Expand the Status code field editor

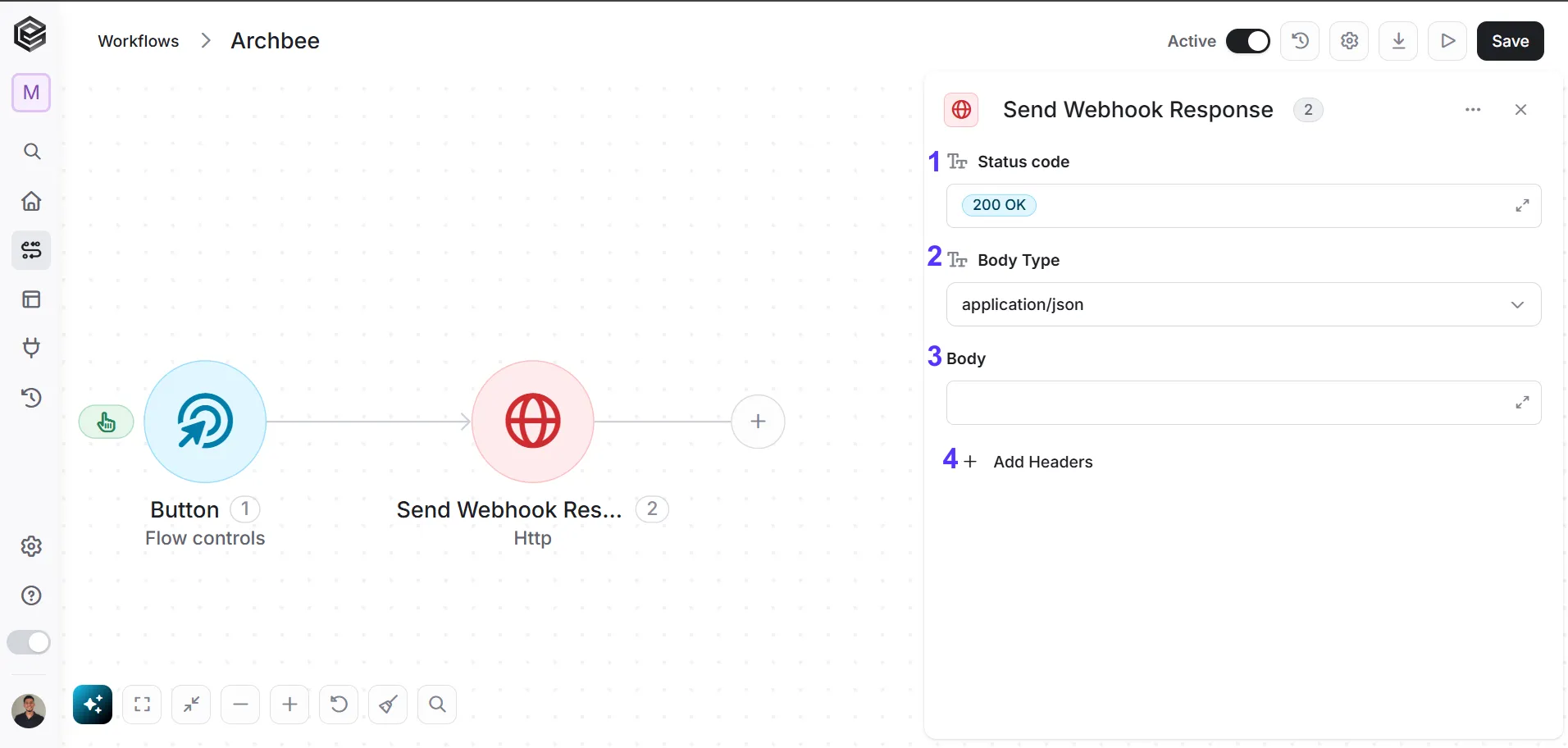1522,206
